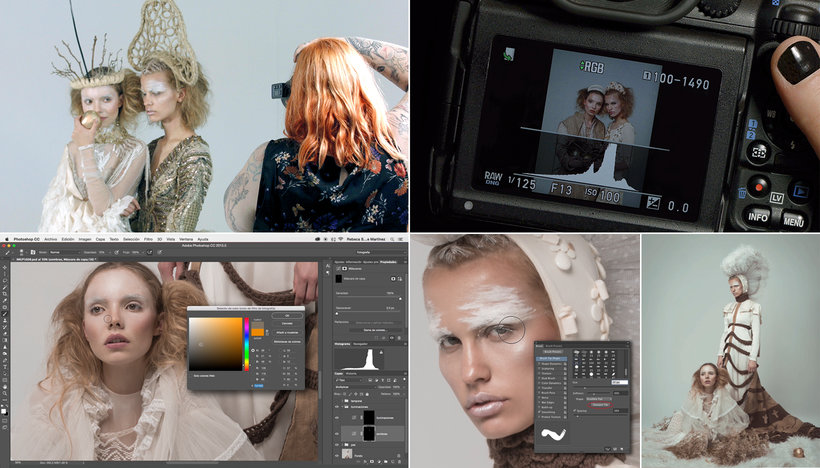820x468 pixels.
Task: Open the Apple menu
Action: coord(7,239)
